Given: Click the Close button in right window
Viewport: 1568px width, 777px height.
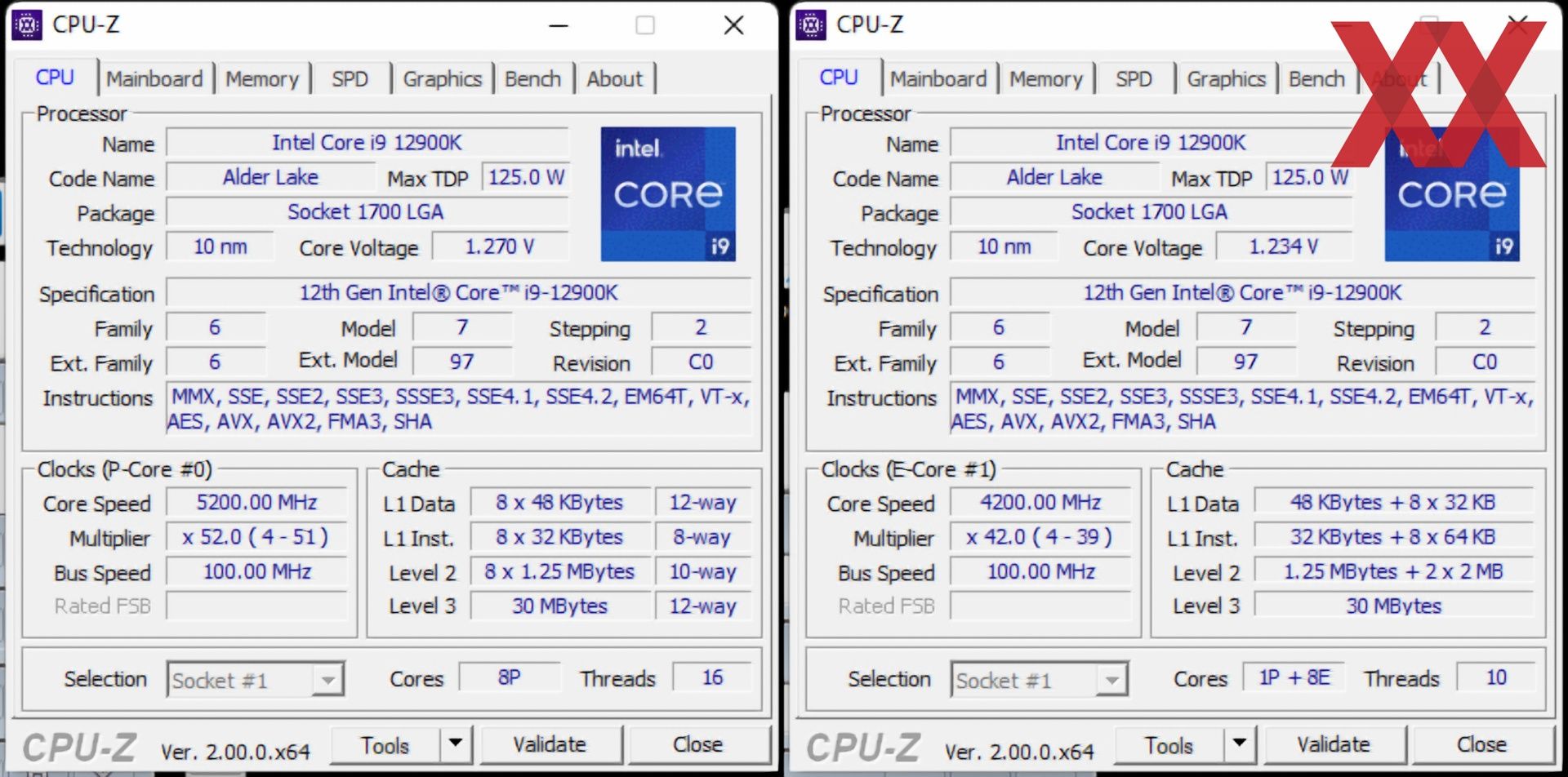Looking at the screenshot, I should pyautogui.click(x=1482, y=744).
